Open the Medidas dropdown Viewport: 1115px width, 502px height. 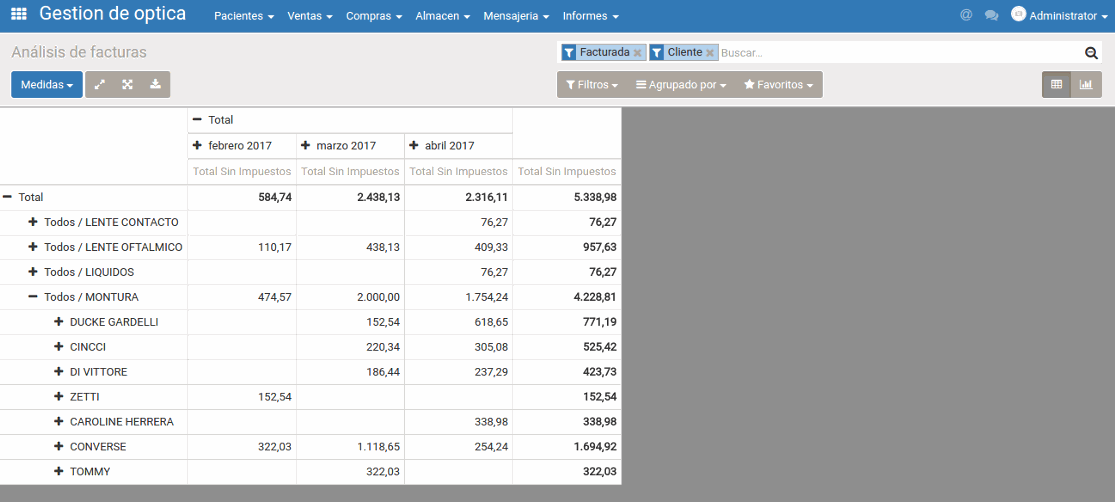coord(47,85)
